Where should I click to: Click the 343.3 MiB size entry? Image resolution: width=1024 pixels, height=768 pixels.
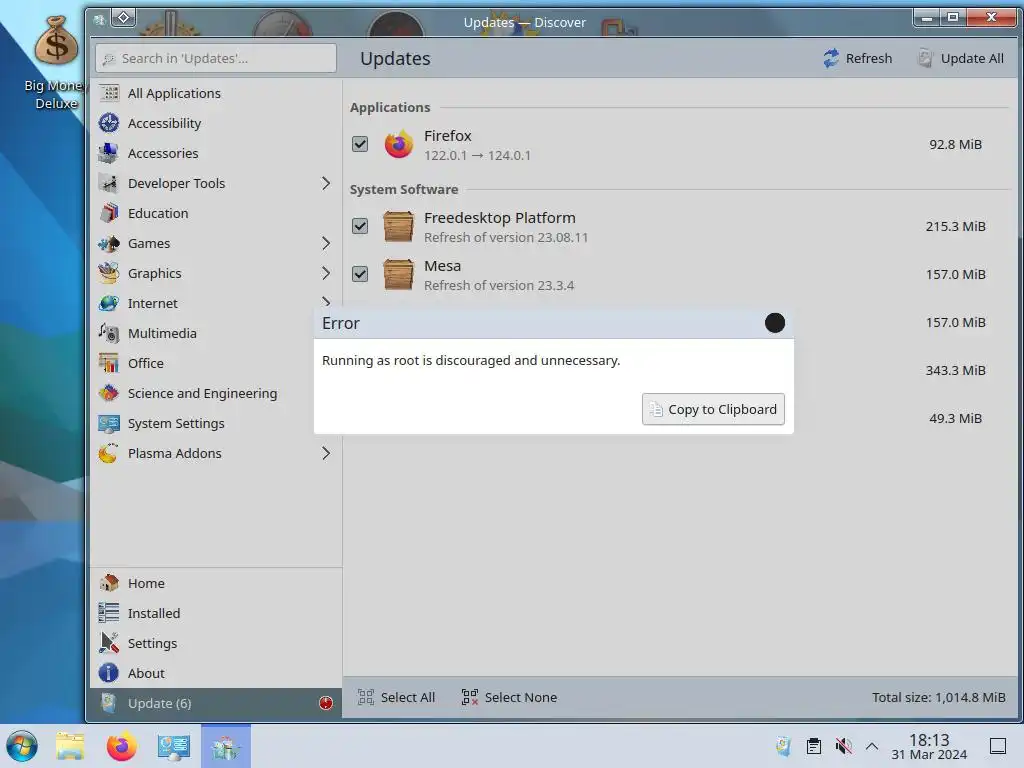pos(955,370)
